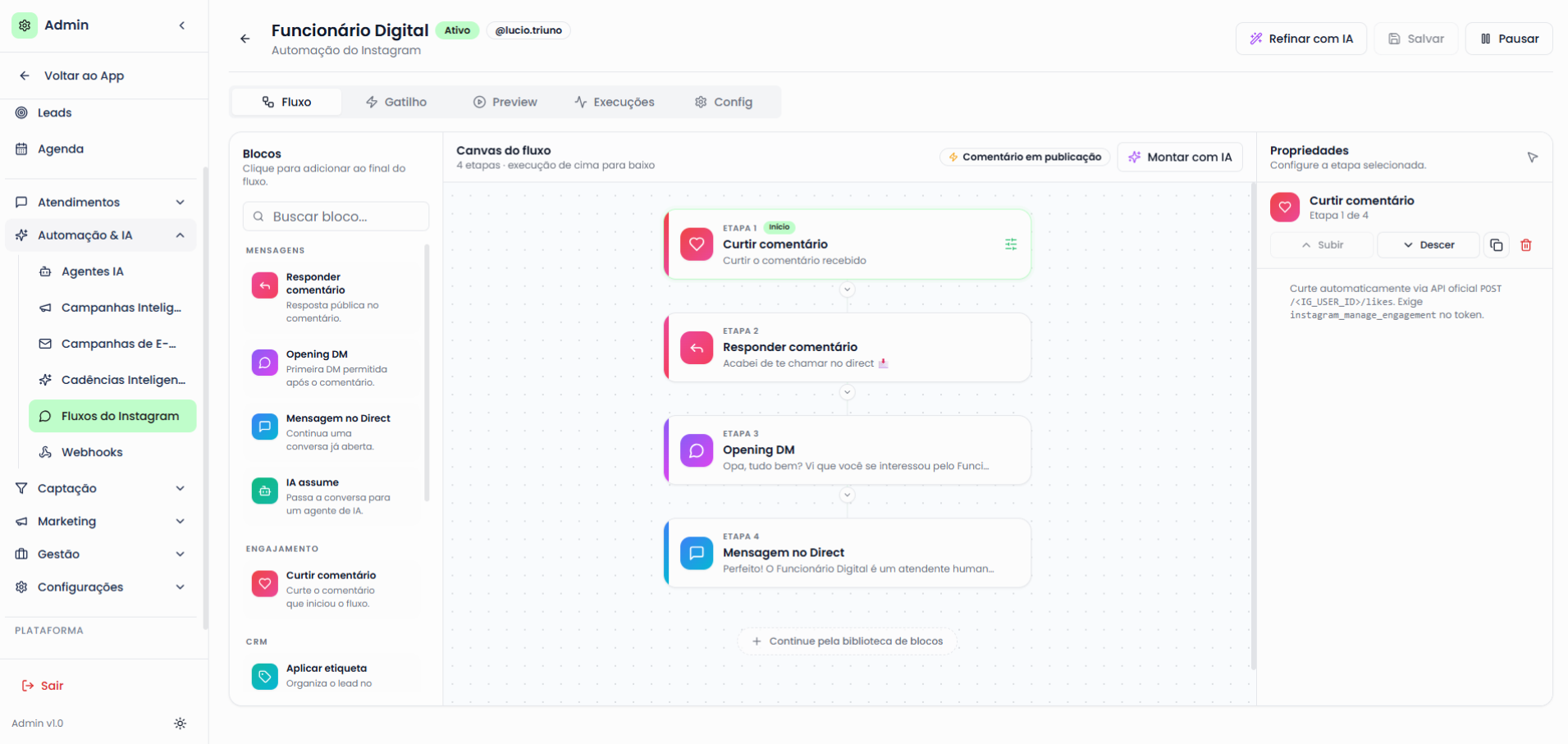Click the pink heart icon on Etapa 1 card
Screen dimensions: 1568x744
click(x=697, y=244)
